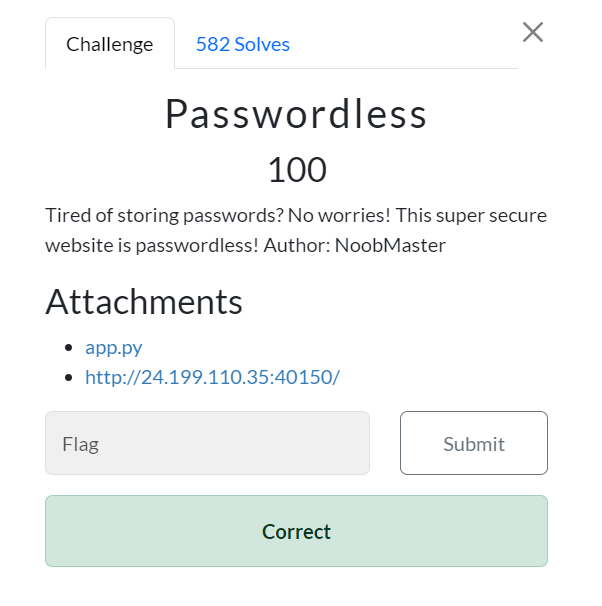Switch to the Challenge tab
This screenshot has width=602, height=606.
110,44
